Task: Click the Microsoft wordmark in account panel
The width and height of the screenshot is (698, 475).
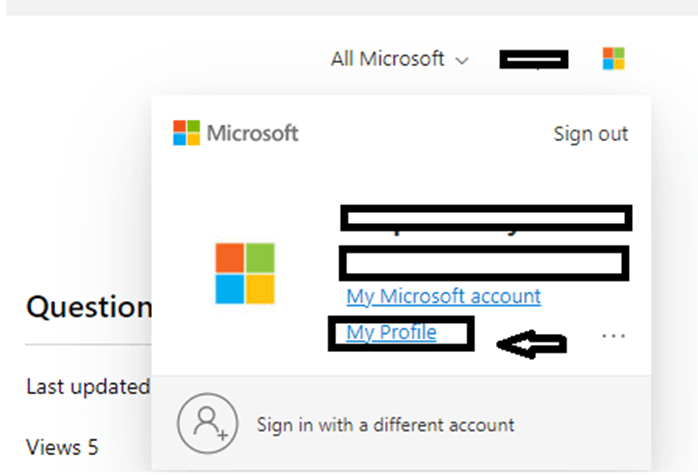Action: click(x=252, y=133)
